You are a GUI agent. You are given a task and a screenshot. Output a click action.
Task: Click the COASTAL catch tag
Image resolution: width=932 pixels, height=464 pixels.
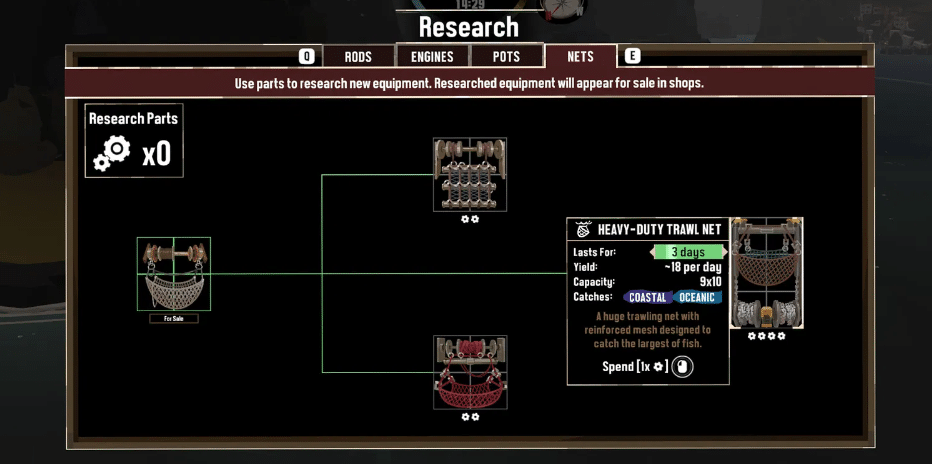(648, 297)
